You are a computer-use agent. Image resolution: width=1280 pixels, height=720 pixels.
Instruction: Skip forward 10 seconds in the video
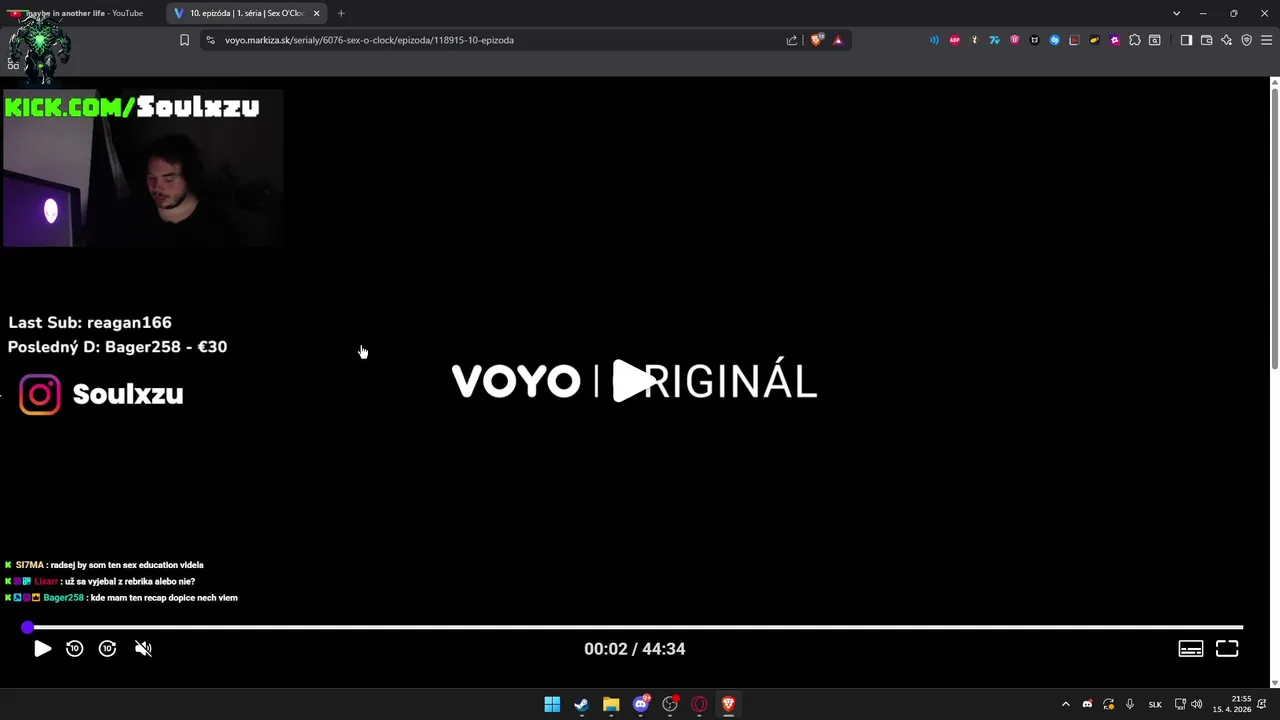[108, 649]
